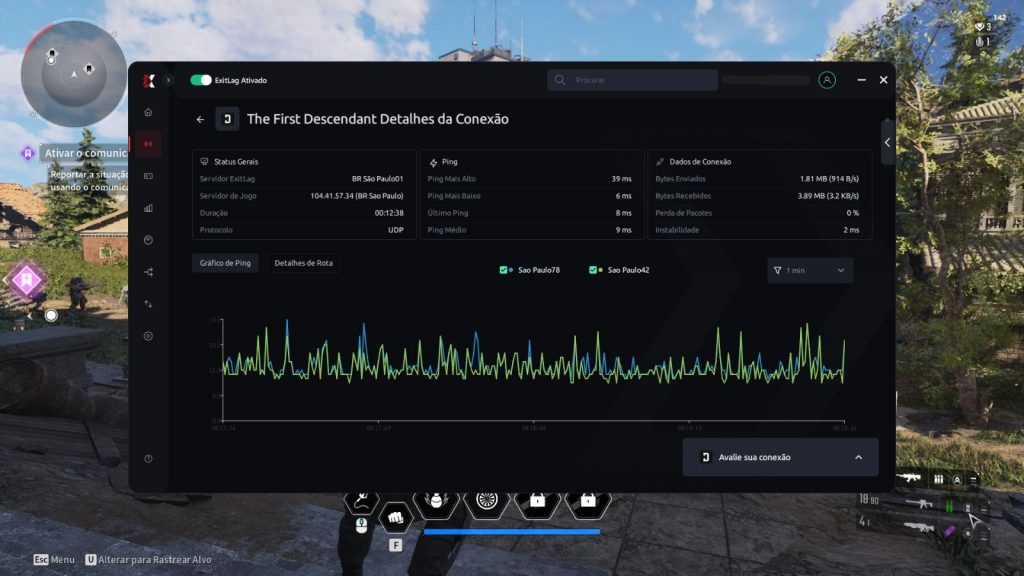Click the ping graph chart area
This screenshot has width=1024, height=576.
534,370
